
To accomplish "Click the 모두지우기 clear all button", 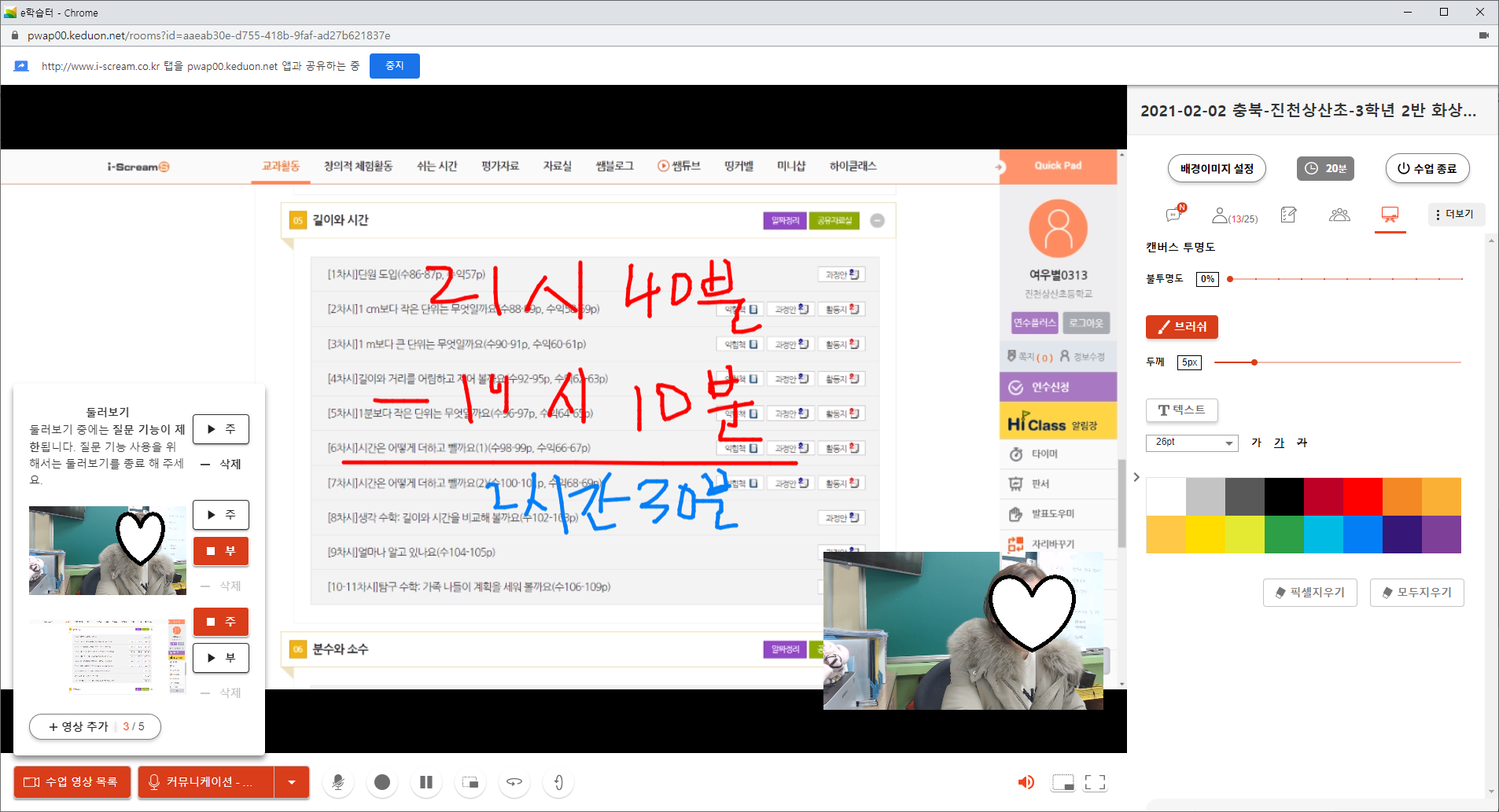I will point(1416,593).
